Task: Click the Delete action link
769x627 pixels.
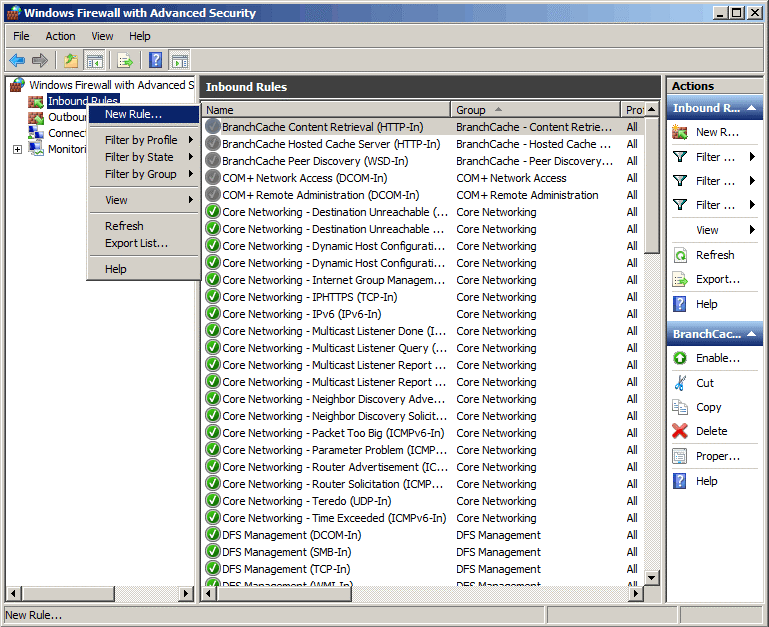Action: coord(712,431)
